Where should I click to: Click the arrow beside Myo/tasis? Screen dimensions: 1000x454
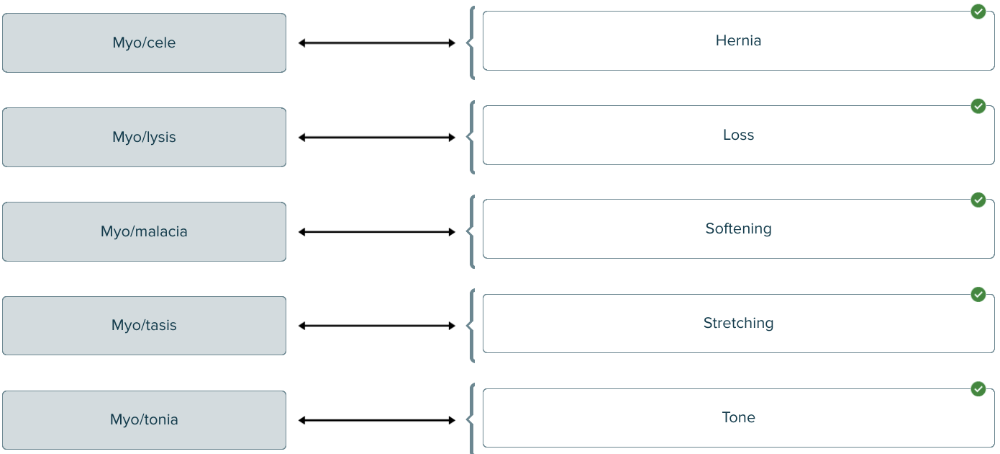[377, 326]
